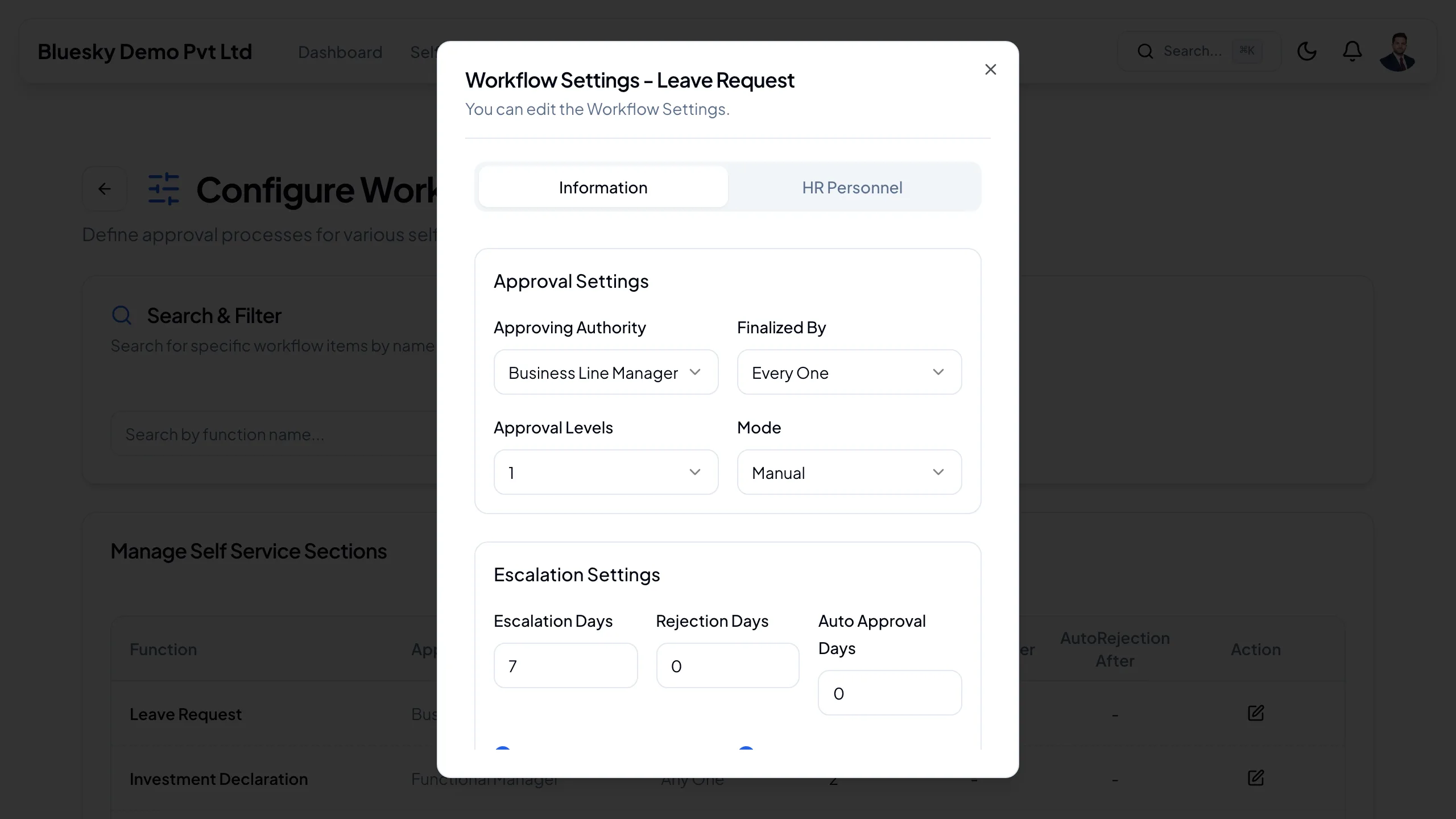This screenshot has height=819, width=1456.
Task: Open the user profile avatar menu
Action: click(1397, 52)
